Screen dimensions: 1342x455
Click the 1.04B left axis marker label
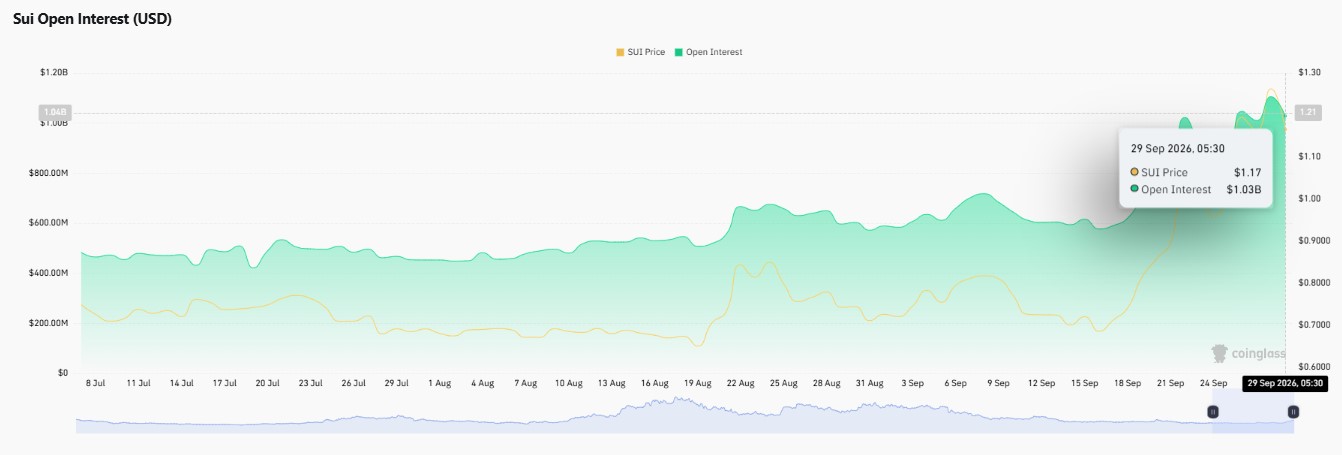(x=54, y=112)
